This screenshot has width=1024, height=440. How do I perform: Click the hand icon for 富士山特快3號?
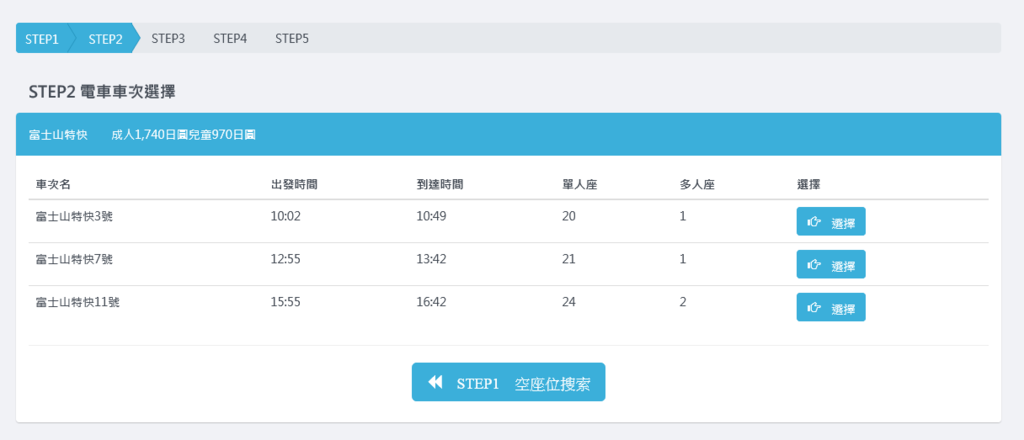tap(814, 222)
